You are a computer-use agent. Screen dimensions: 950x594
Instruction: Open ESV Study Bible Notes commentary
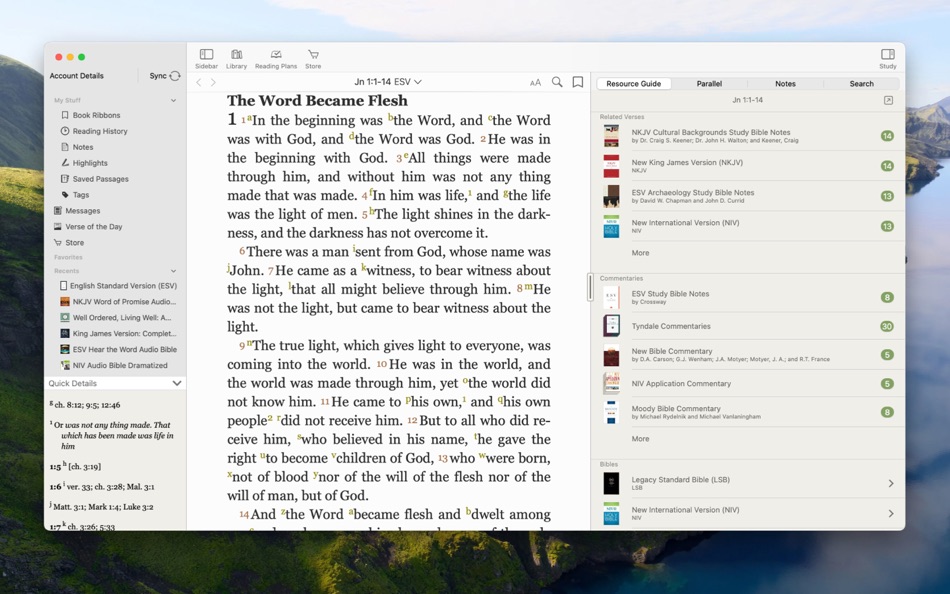[749, 297]
